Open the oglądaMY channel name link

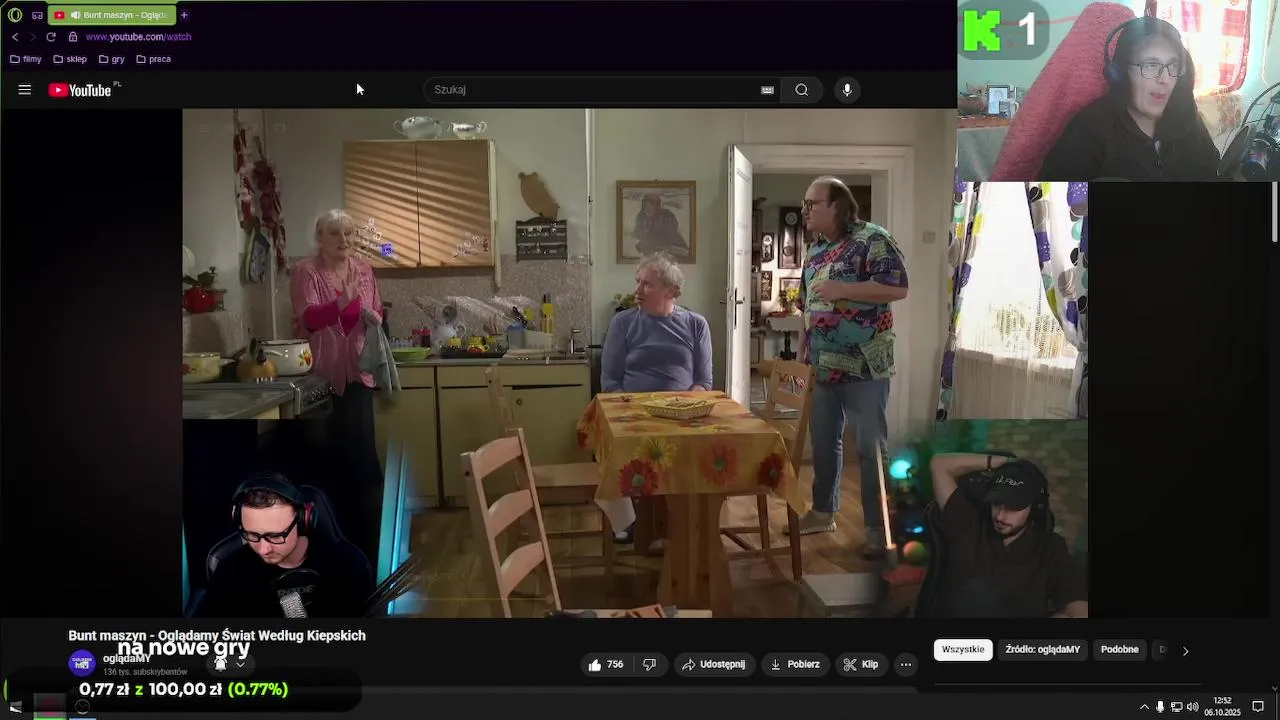(x=127, y=658)
